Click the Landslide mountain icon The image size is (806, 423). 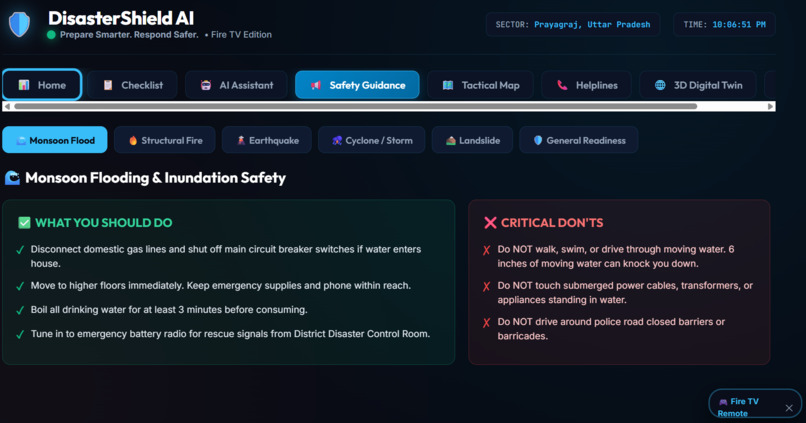451,140
